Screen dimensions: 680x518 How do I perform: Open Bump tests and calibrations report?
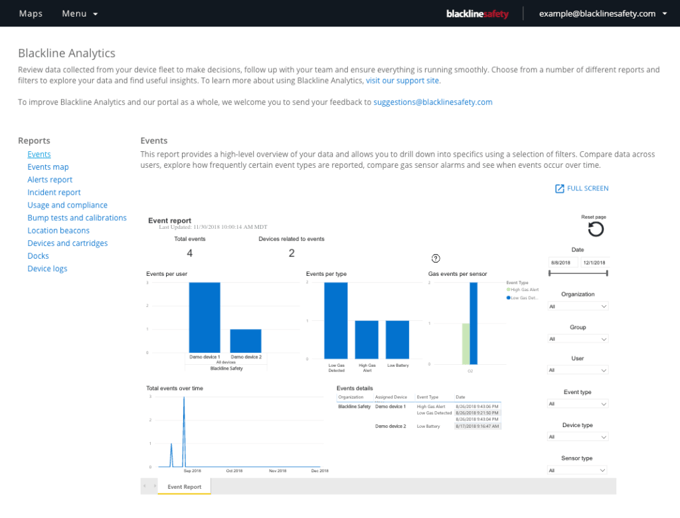(77, 218)
